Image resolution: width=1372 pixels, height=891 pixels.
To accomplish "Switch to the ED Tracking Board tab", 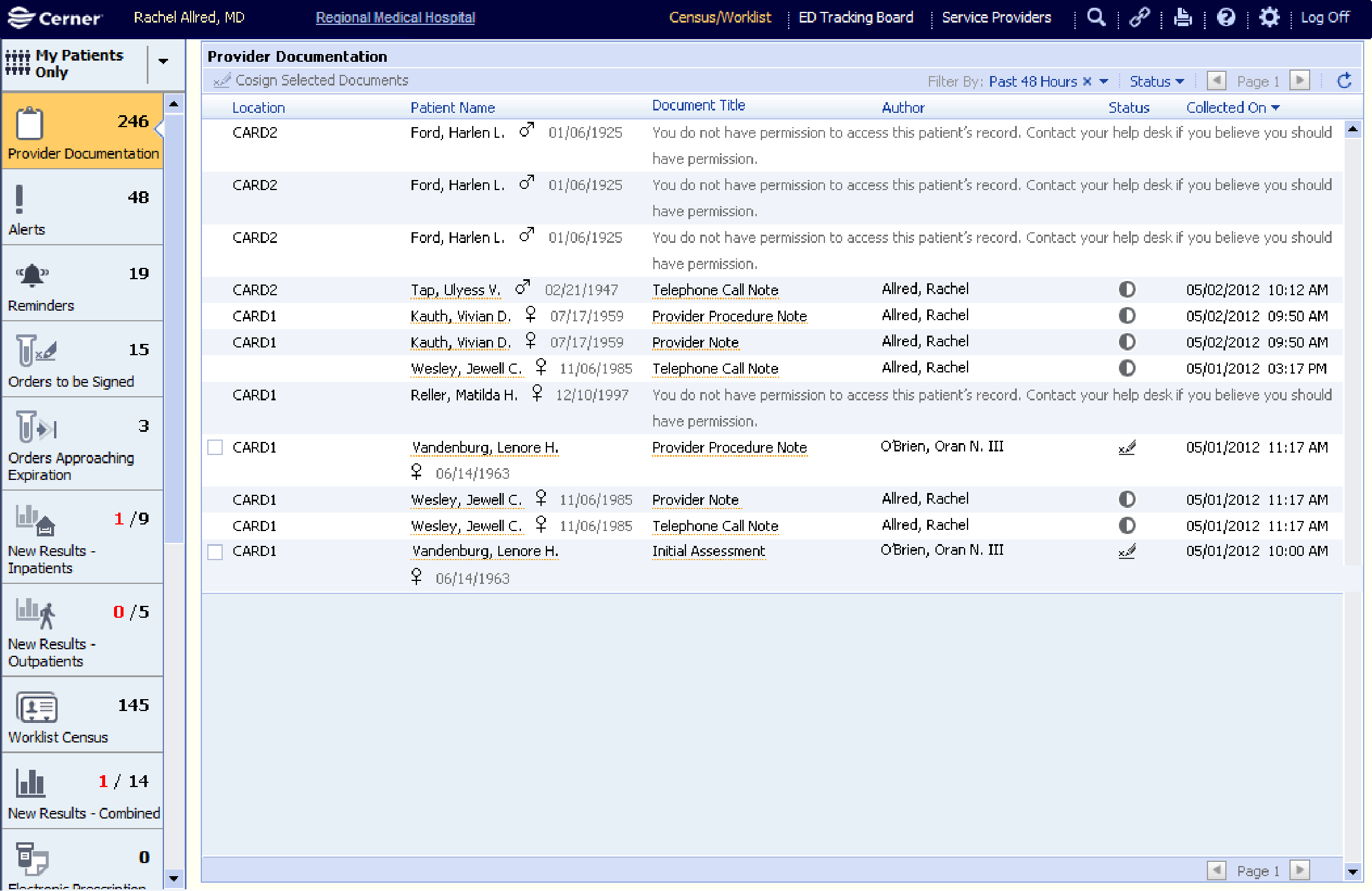I will click(x=855, y=18).
